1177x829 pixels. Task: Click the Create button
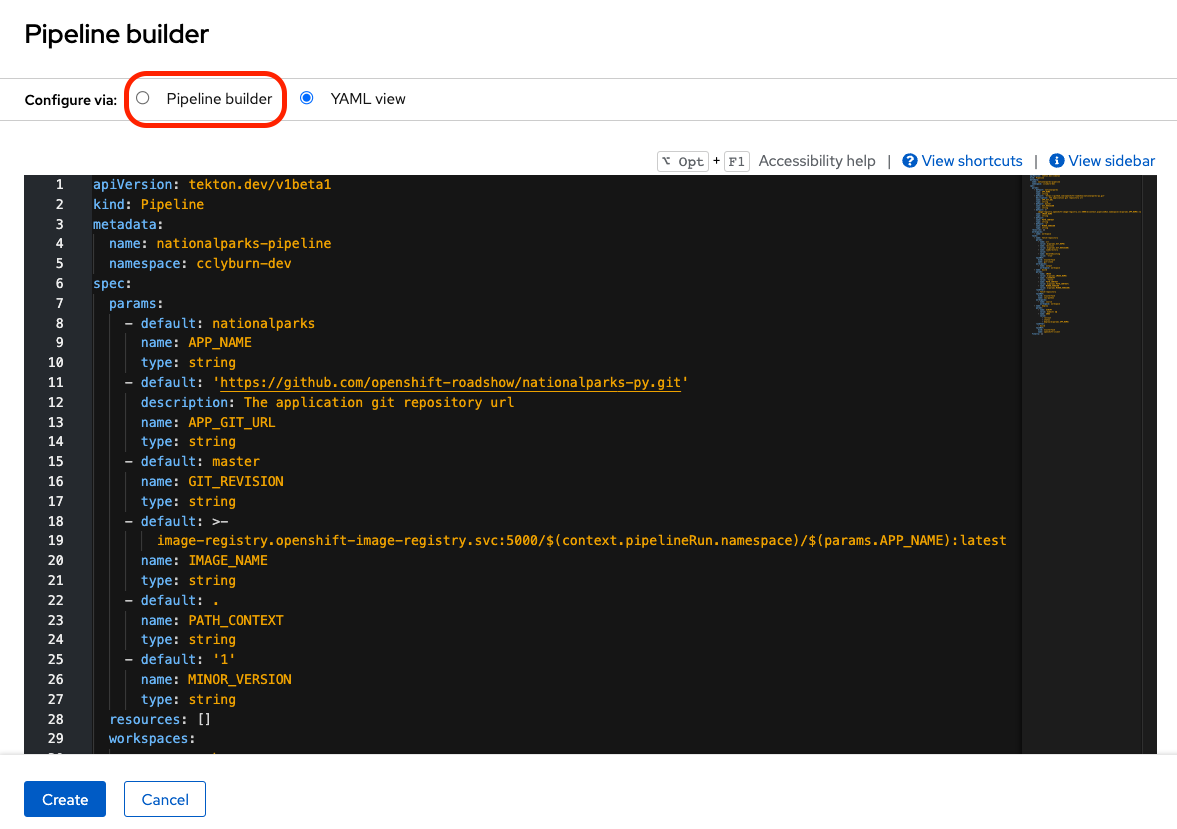(x=65, y=799)
